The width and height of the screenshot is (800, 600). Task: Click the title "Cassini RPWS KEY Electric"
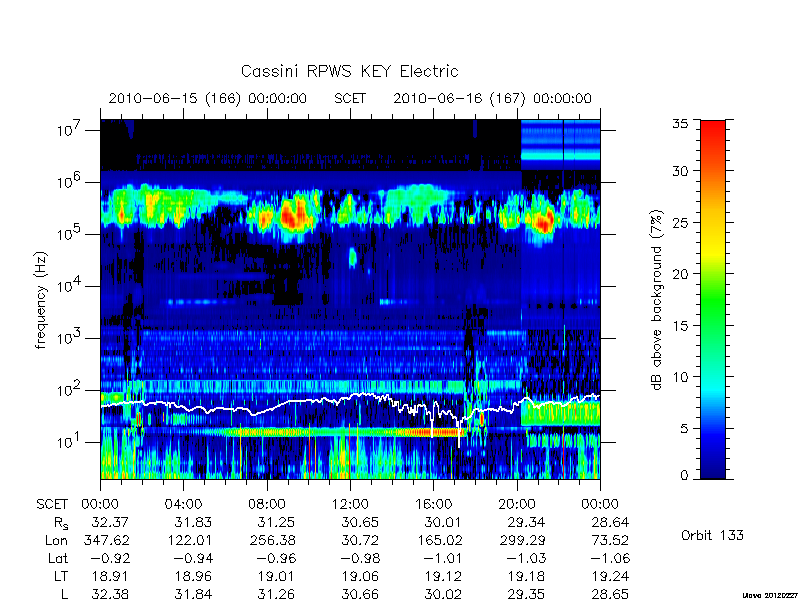(x=349, y=71)
